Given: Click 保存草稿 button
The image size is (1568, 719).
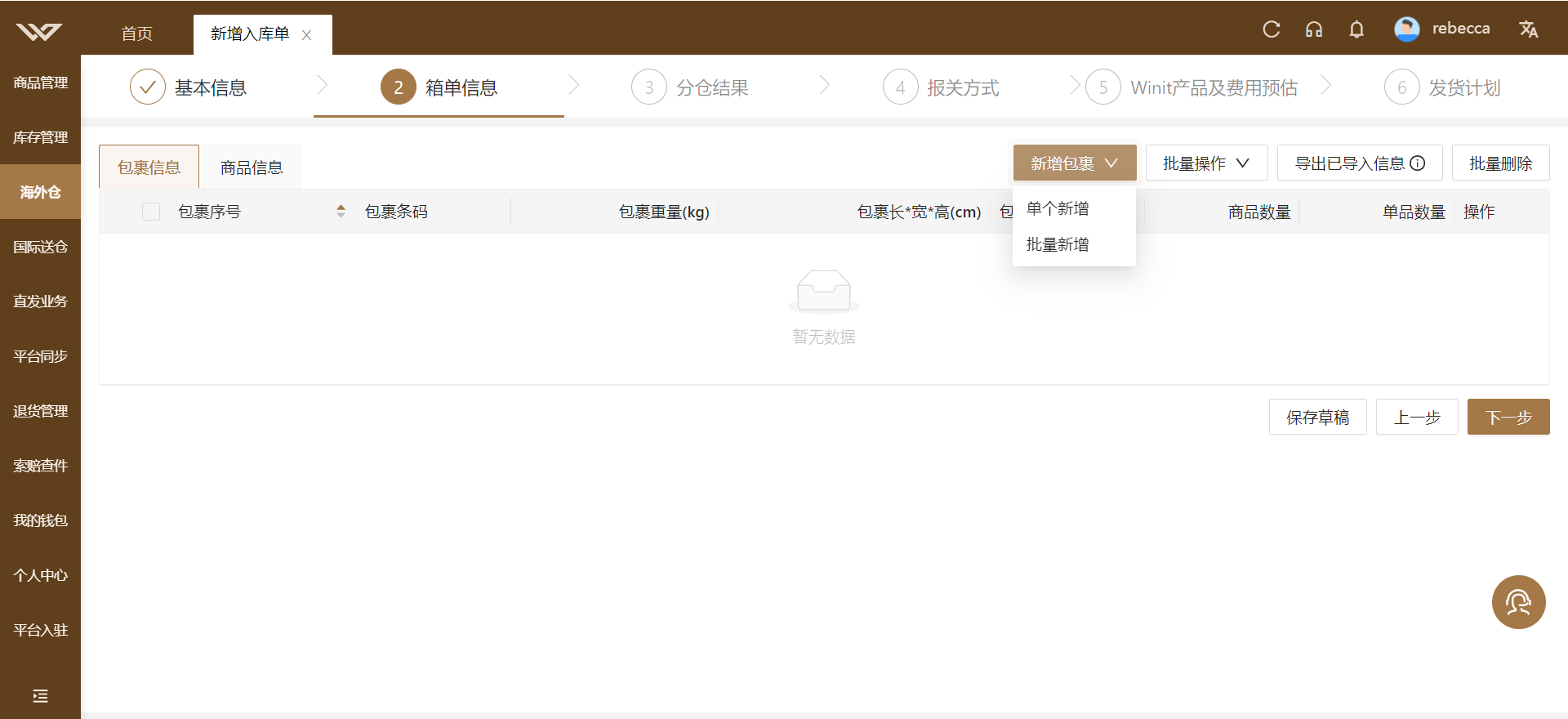Looking at the screenshot, I should (1318, 417).
